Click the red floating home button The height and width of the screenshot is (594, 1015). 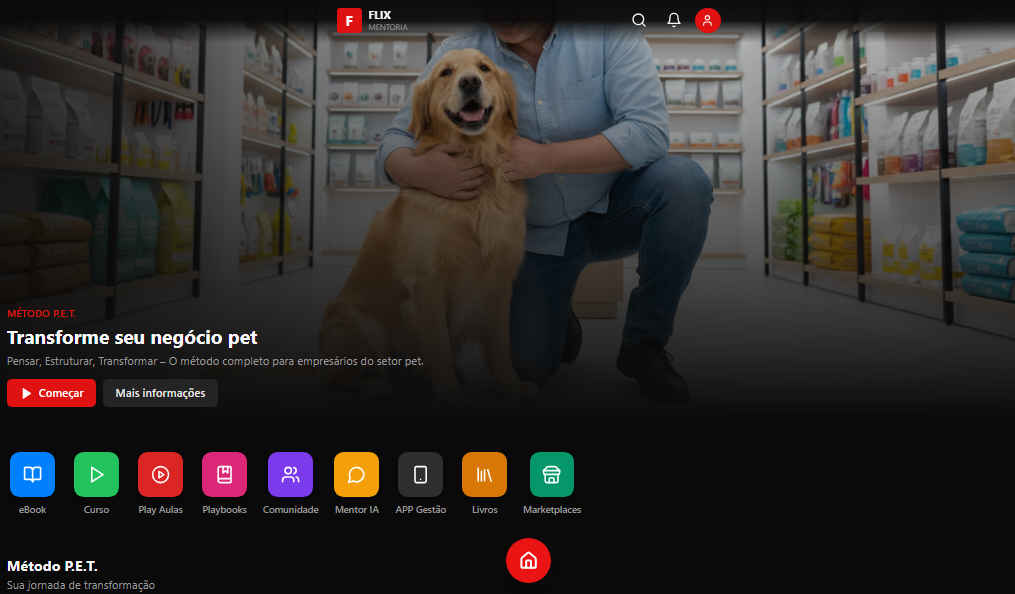pos(528,560)
